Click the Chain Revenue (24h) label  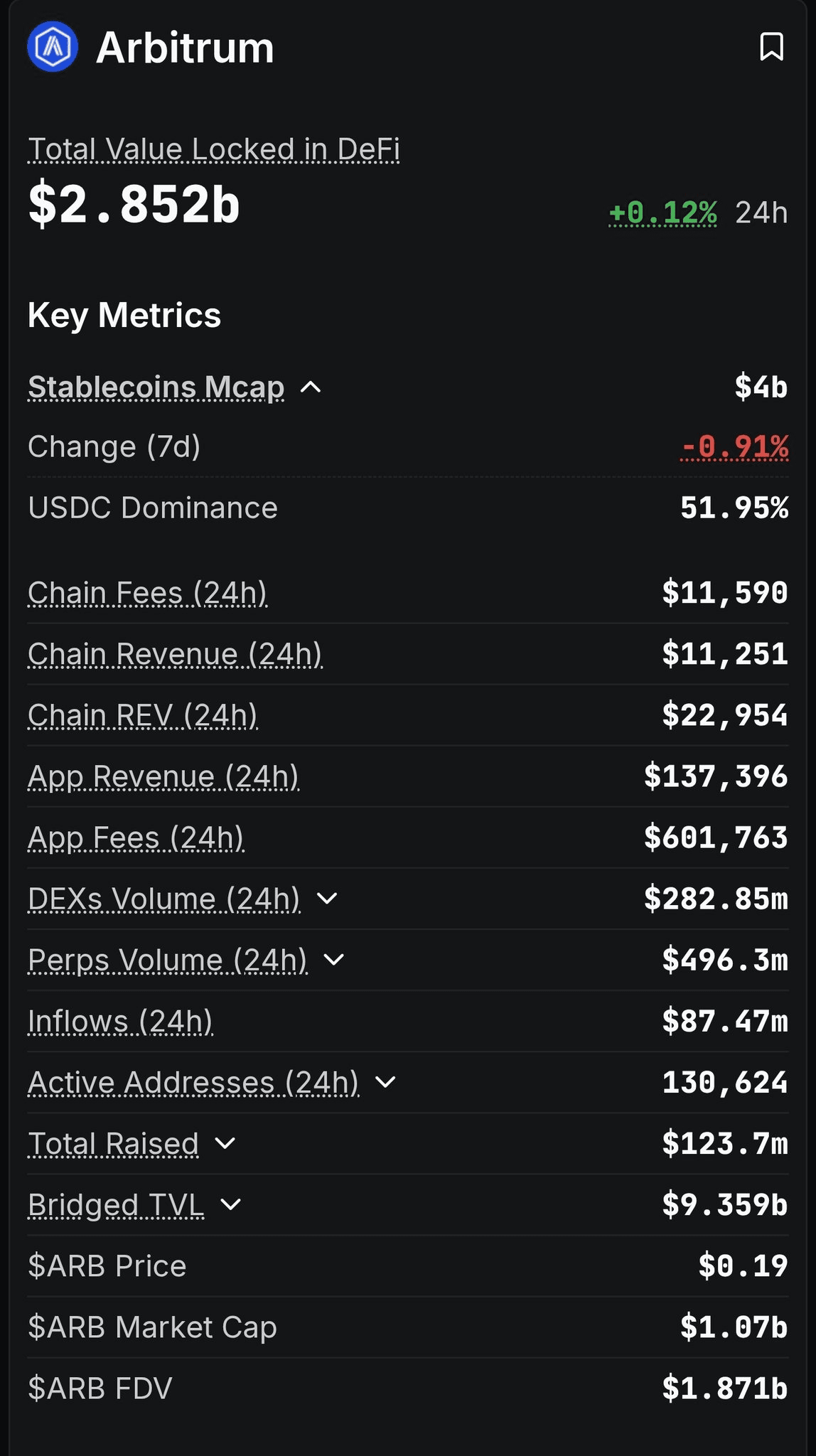tap(175, 654)
